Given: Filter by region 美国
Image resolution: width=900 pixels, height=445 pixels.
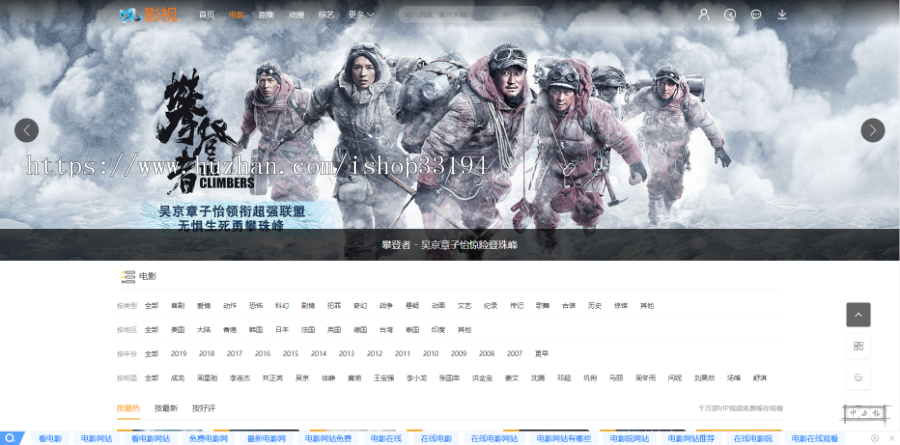Looking at the screenshot, I should coord(177,330).
